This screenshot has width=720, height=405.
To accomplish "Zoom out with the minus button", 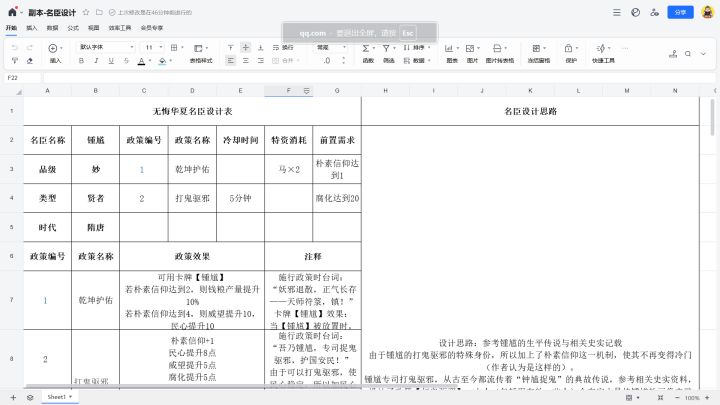I will point(677,398).
